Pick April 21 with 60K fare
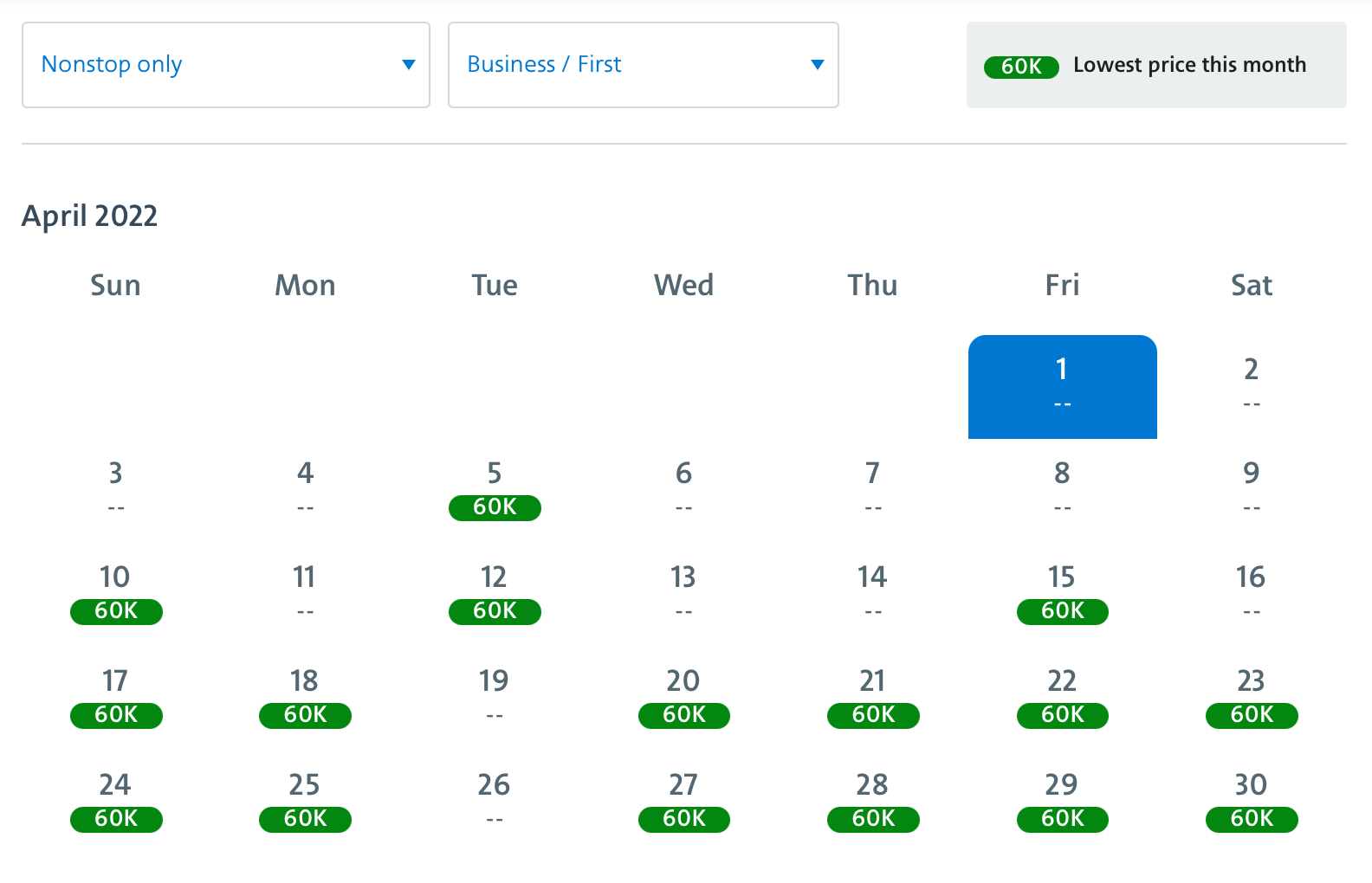This screenshot has width=1372, height=883. 873,699
